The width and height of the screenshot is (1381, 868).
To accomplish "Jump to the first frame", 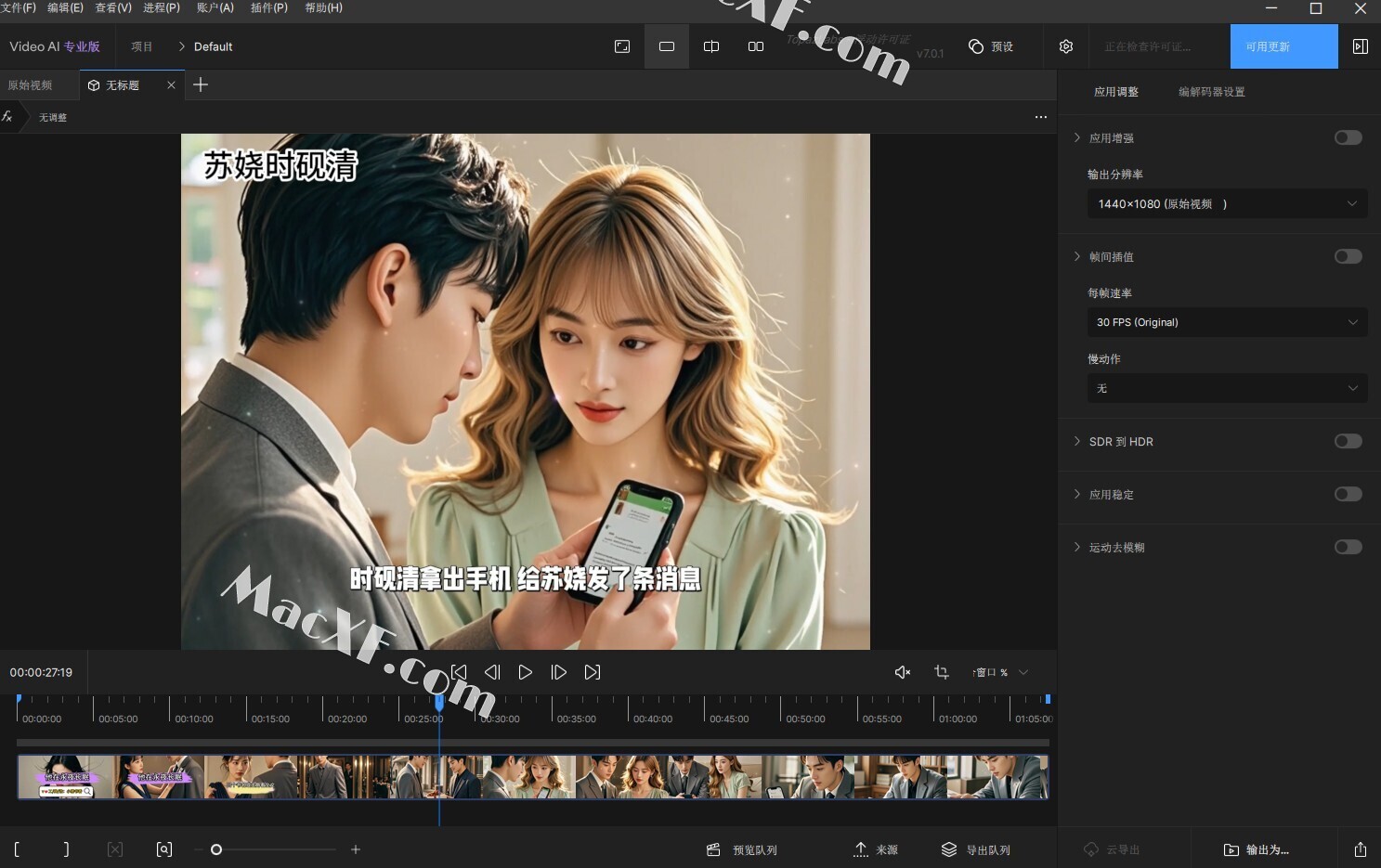I will (x=459, y=672).
